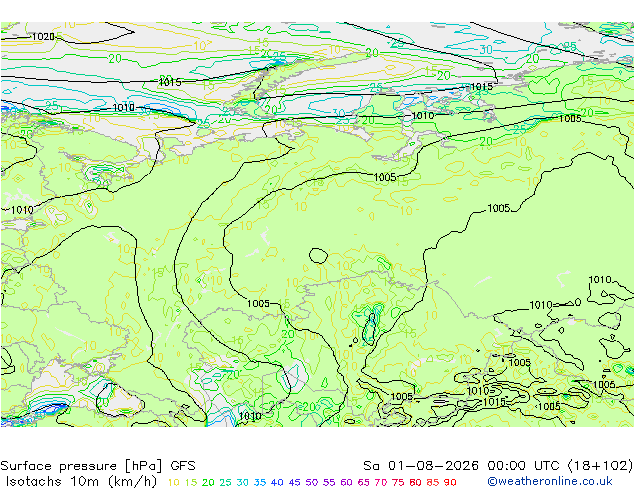634x490 pixels.
Task: Click the "(18+102)" forecast run text
Action: [600, 466]
